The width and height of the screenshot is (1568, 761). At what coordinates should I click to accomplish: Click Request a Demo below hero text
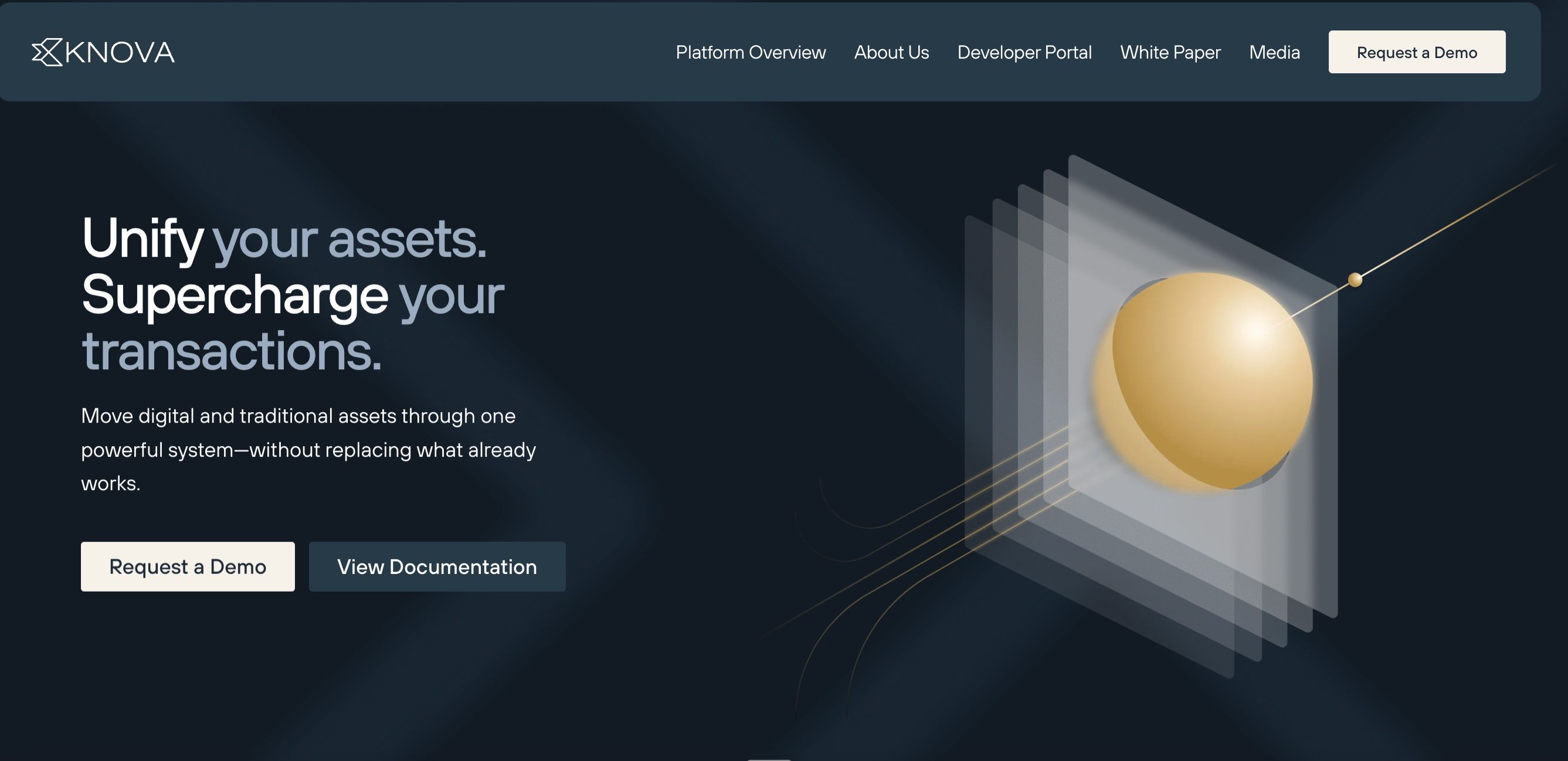point(188,567)
